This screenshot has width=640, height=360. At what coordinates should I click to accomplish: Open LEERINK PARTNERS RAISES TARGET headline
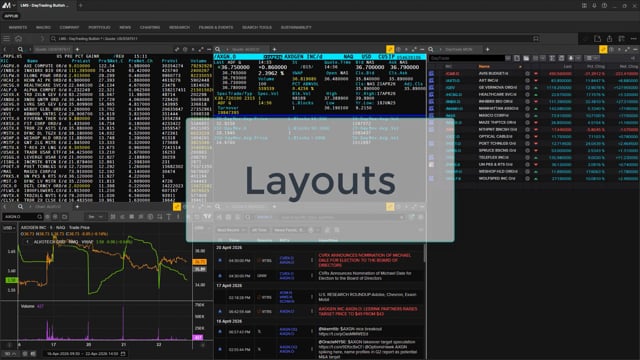368,311
